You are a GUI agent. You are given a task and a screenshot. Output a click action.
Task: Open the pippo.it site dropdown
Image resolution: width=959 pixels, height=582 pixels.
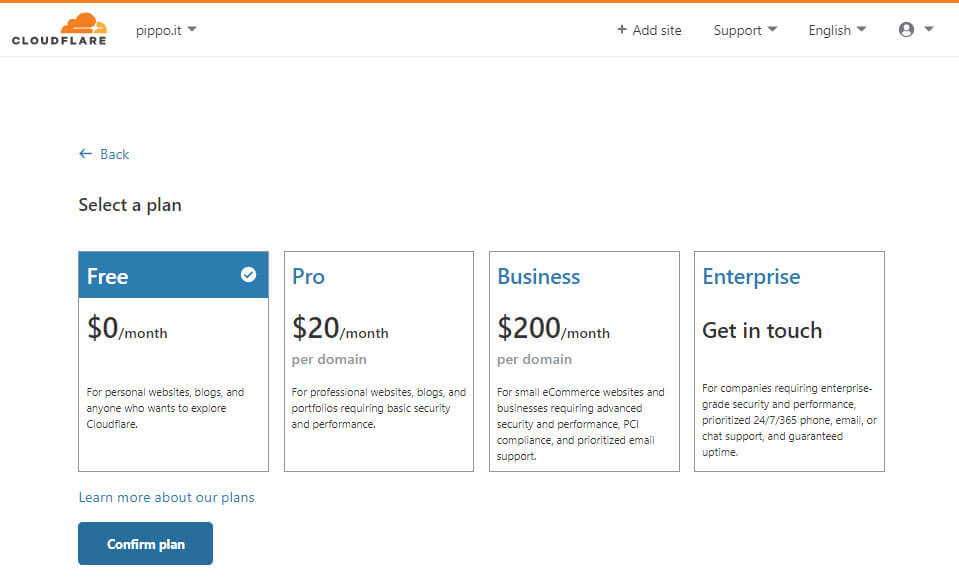click(166, 30)
